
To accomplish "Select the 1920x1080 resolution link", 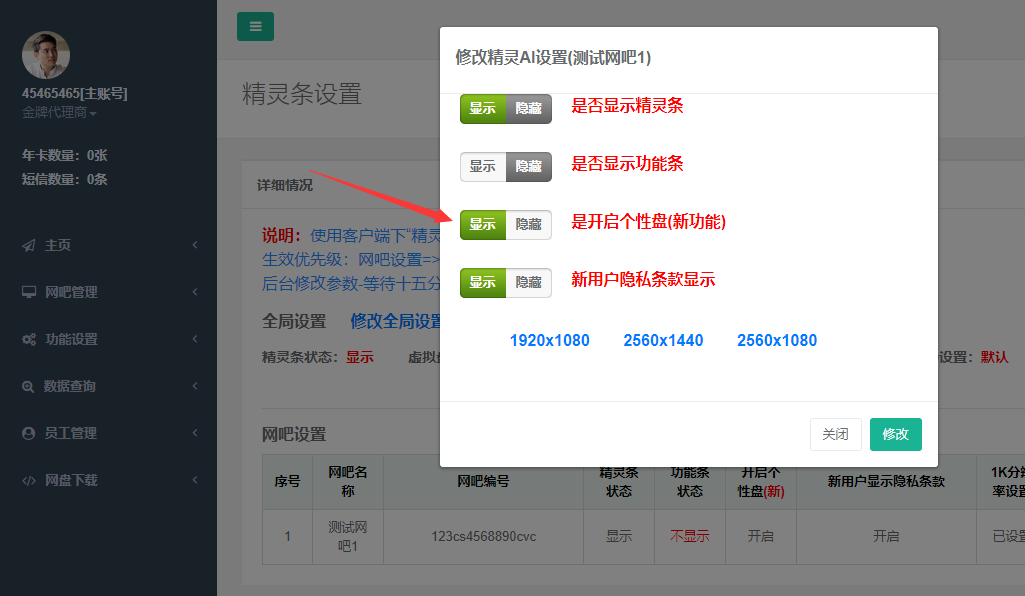I will 550,340.
